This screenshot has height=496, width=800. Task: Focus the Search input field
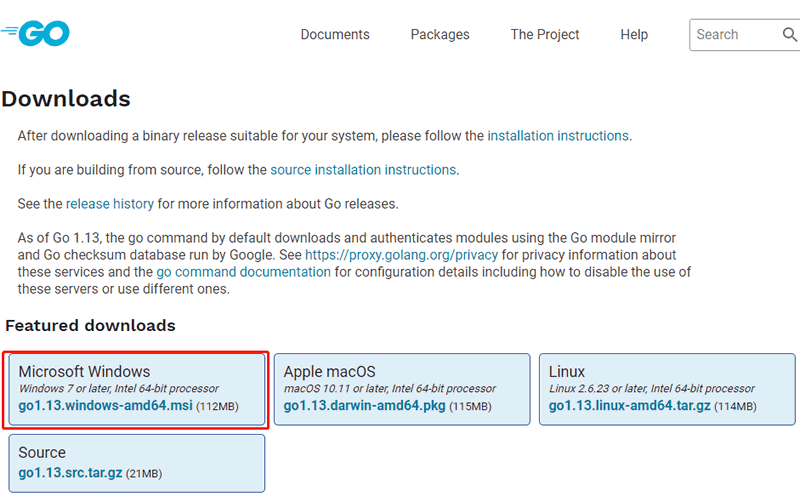tap(735, 35)
